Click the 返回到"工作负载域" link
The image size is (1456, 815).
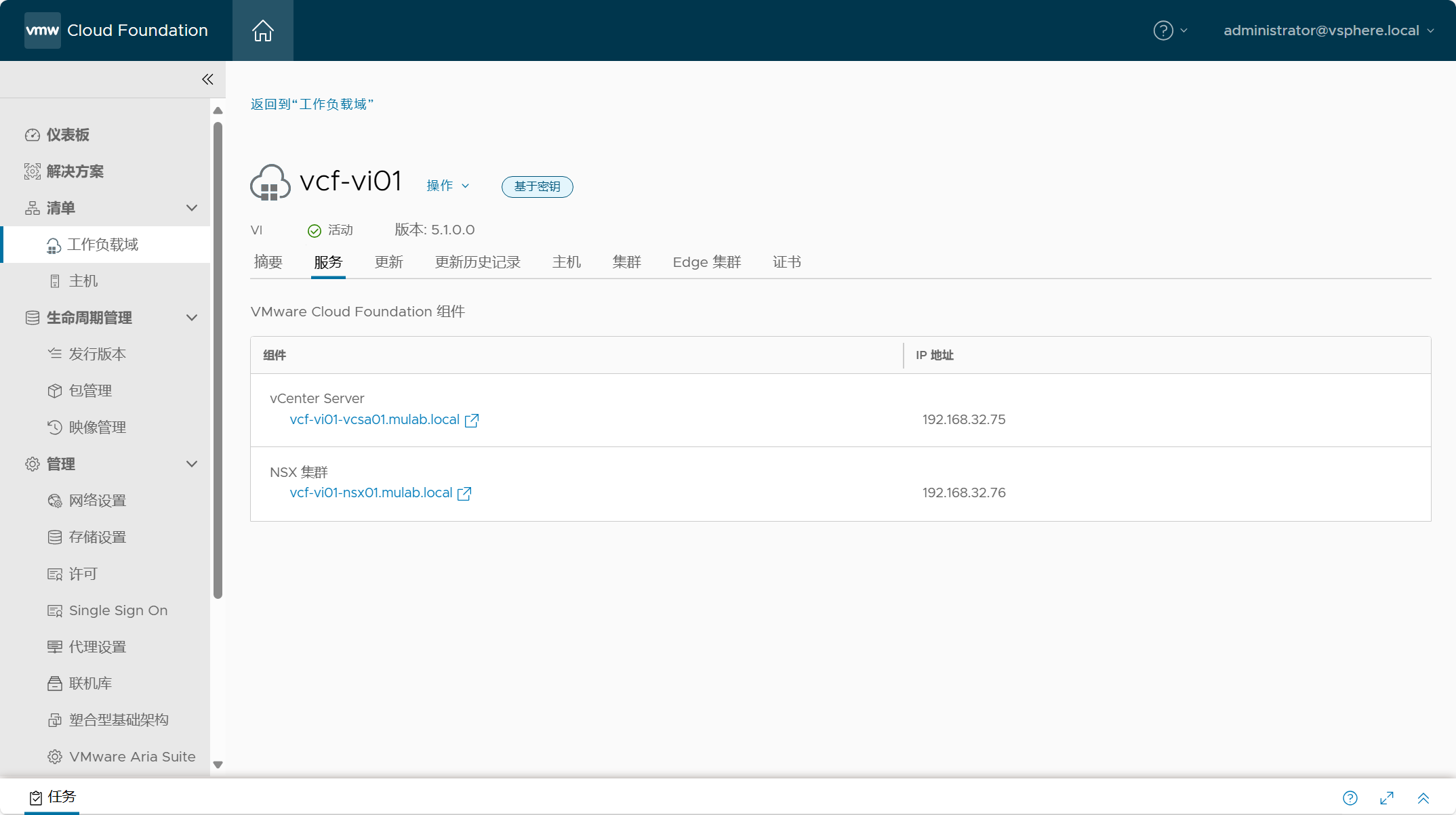[312, 104]
